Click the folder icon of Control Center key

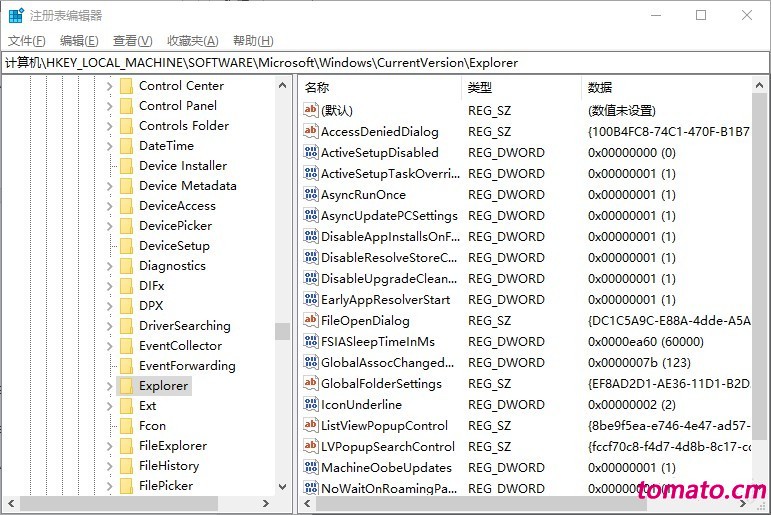coord(126,86)
